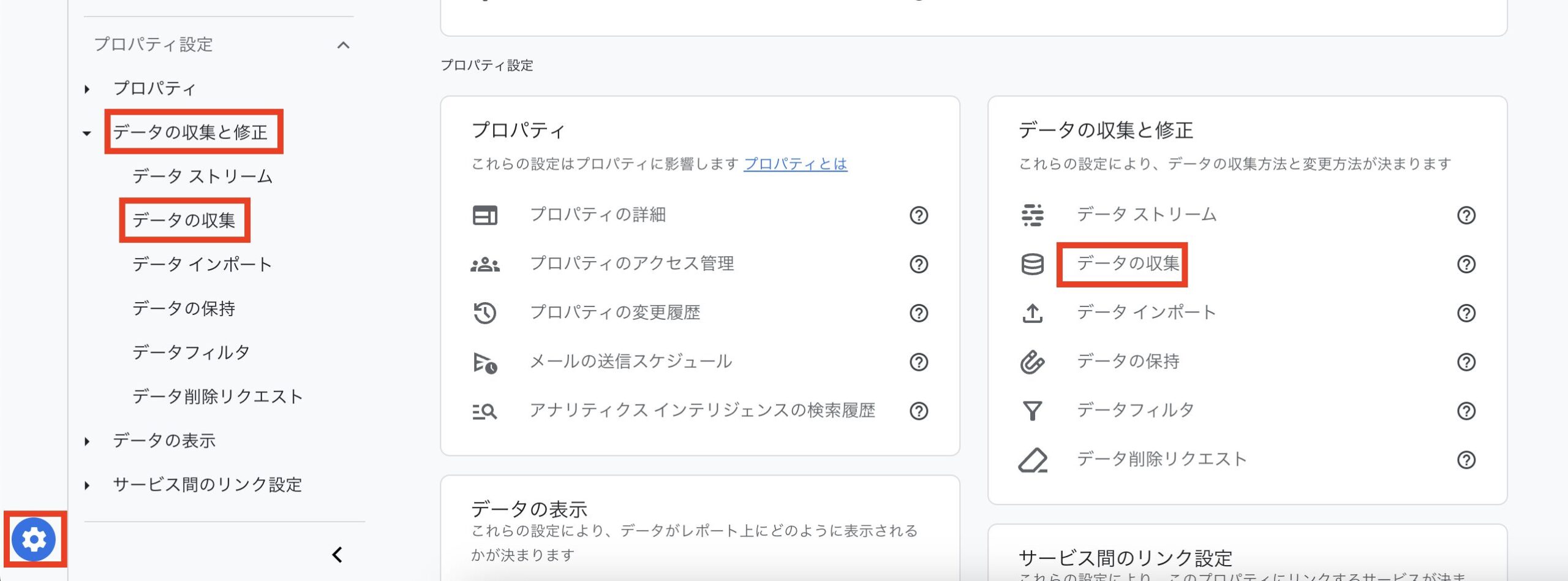The width and height of the screenshot is (1568, 581).
Task: Click the プロパティ設定 sidebar section title
Action: pyautogui.click(x=153, y=45)
